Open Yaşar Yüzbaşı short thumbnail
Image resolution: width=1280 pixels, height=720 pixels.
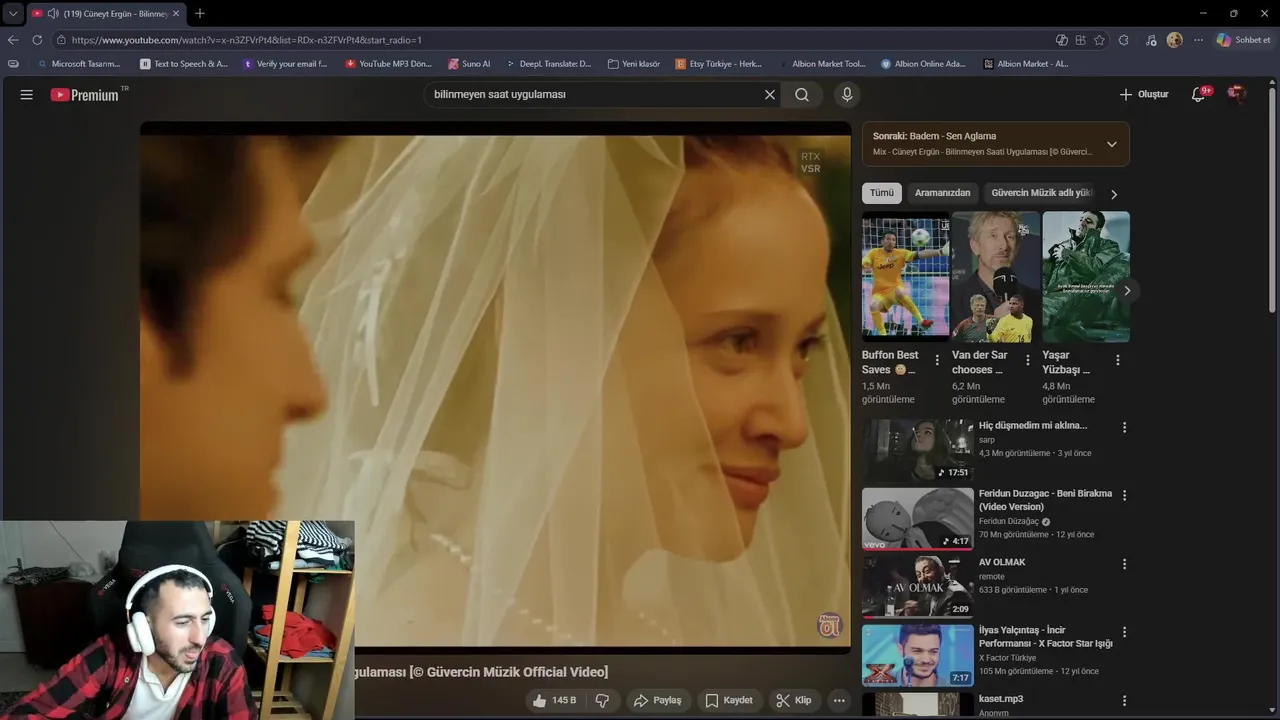[x=1086, y=277]
